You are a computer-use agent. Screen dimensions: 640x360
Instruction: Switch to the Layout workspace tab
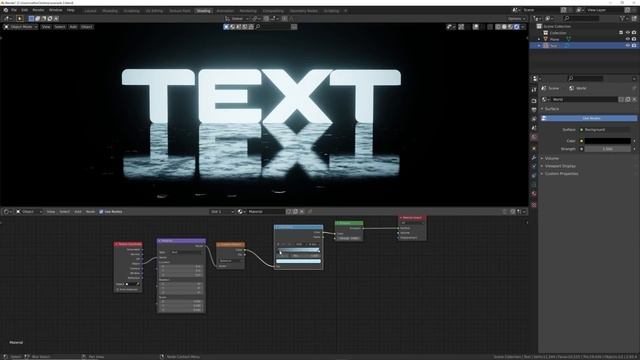[90, 11]
